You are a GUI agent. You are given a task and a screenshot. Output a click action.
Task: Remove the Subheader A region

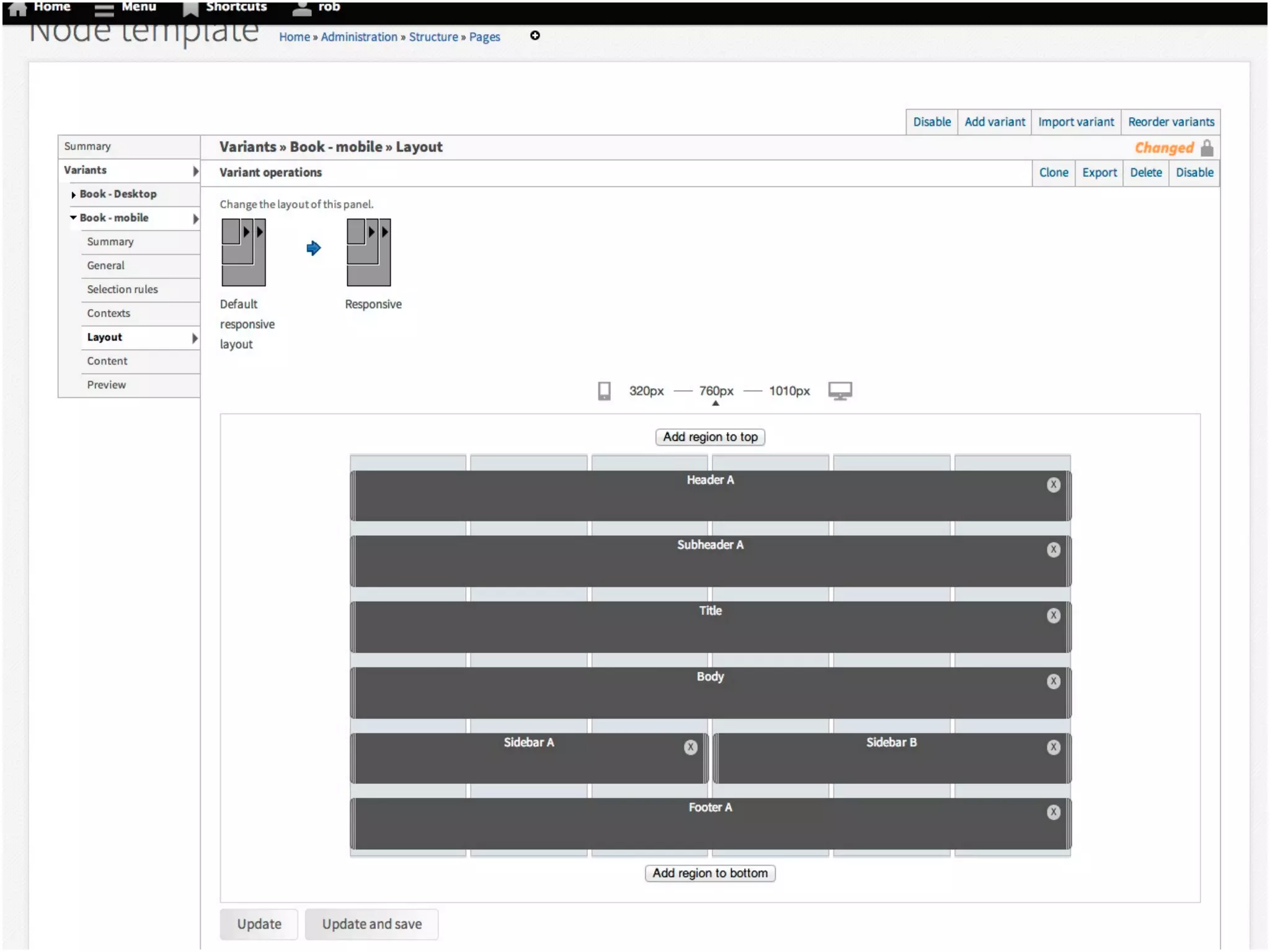1053,550
